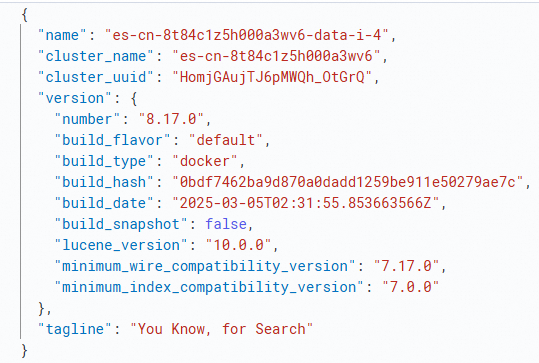Click the build_hash value string
Screen dimensions: 539x363
[x=348, y=182]
